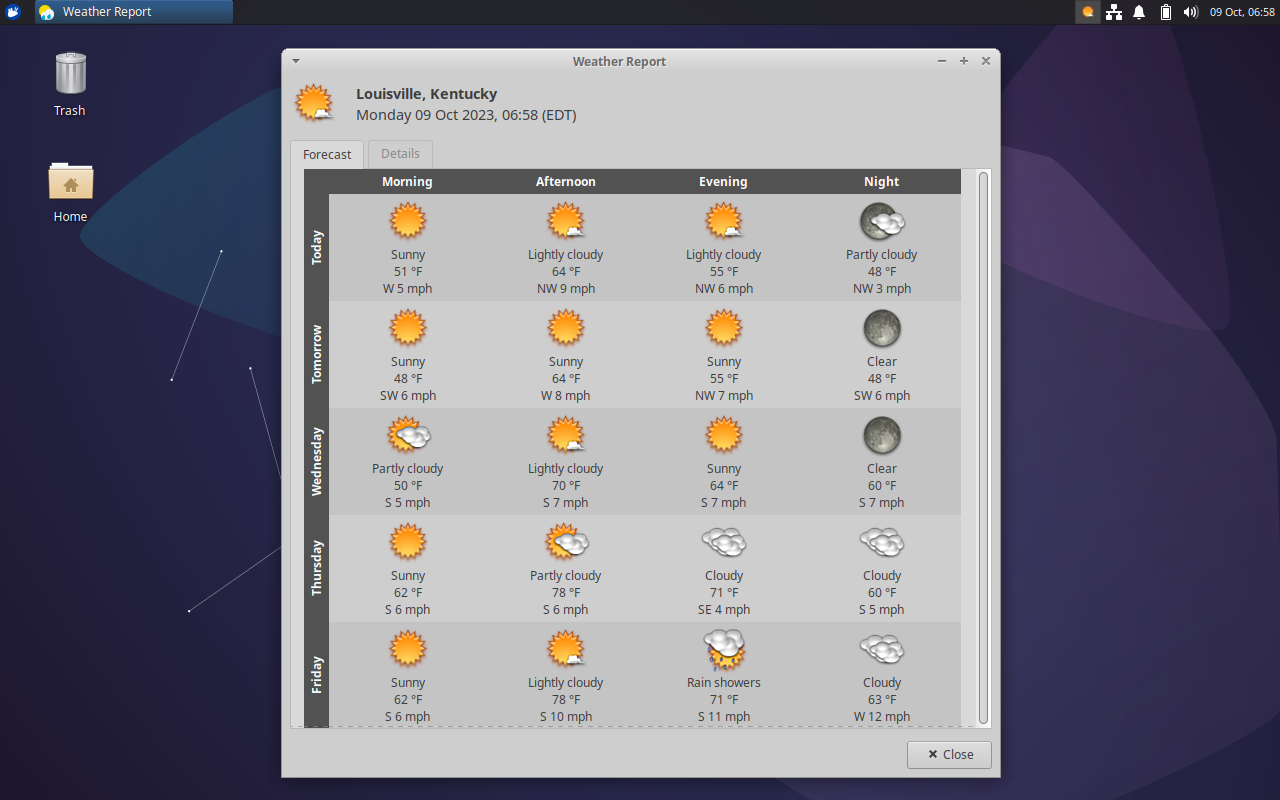
Task: Click the sunny icon for Tomorrow Evening
Action: click(x=724, y=328)
